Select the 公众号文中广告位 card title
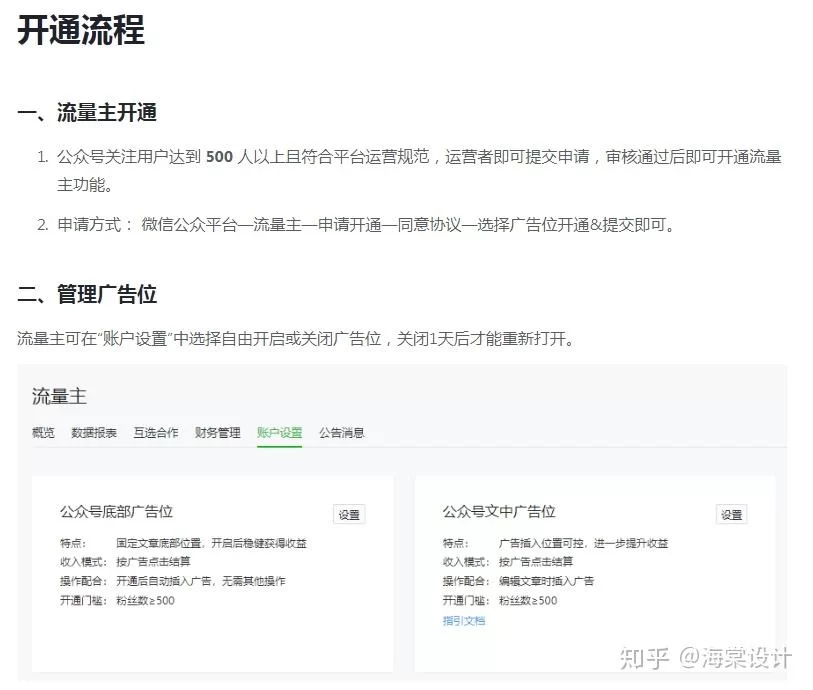This screenshot has width=813, height=690. pos(499,512)
